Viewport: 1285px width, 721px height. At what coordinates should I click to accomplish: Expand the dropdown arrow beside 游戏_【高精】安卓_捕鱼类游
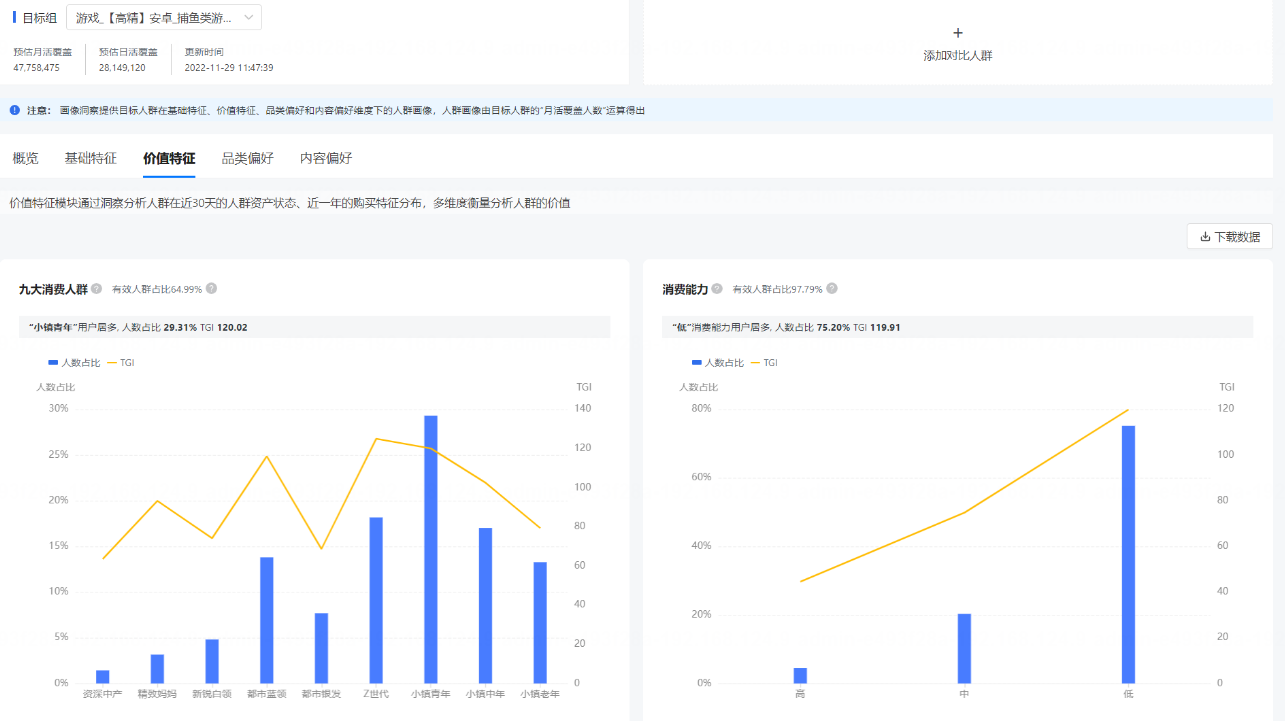coord(247,17)
